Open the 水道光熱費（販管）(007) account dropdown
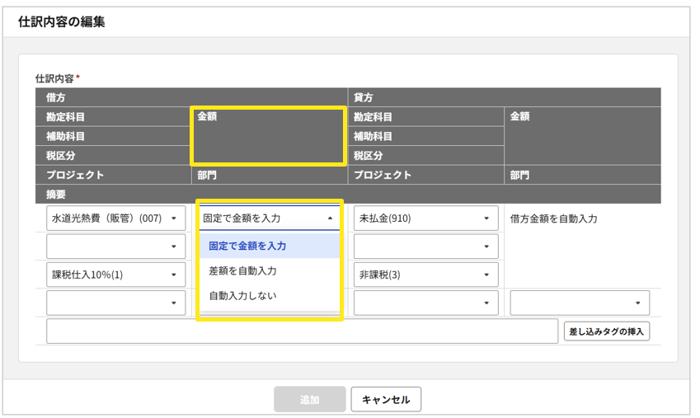Viewport: 700px width, 418px height. click(115, 217)
